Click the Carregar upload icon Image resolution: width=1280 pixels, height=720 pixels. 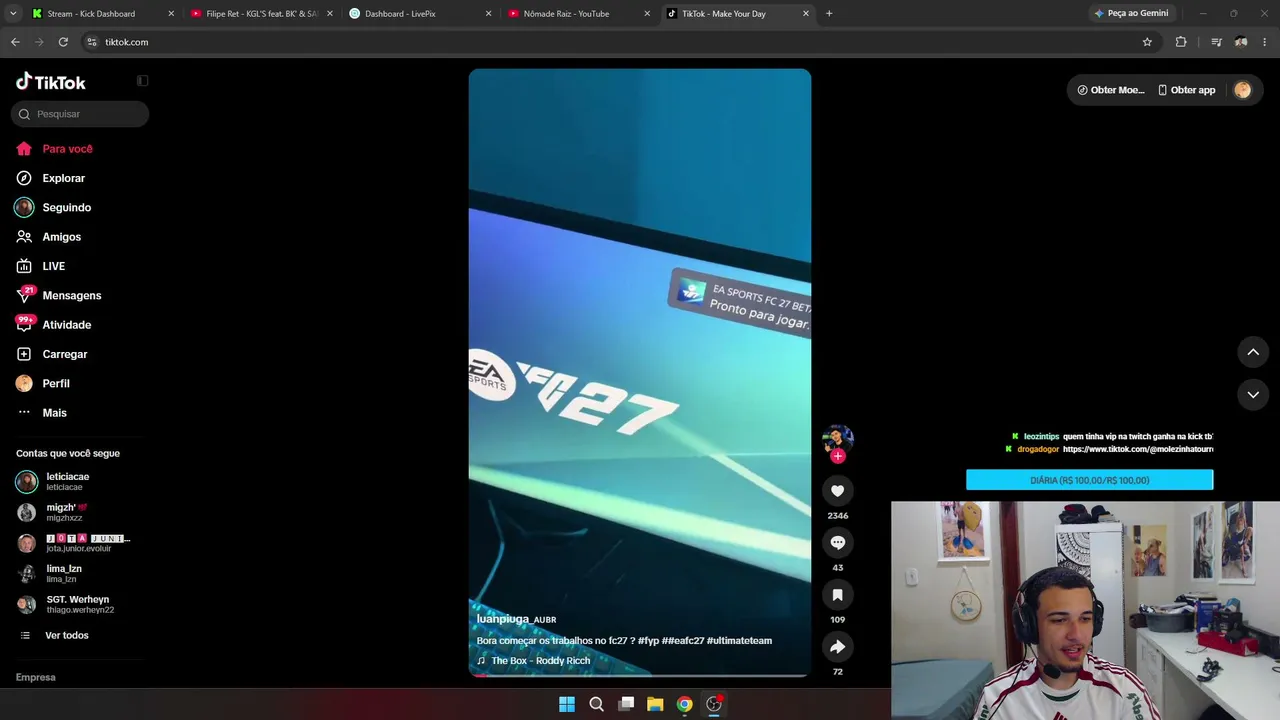tap(24, 354)
